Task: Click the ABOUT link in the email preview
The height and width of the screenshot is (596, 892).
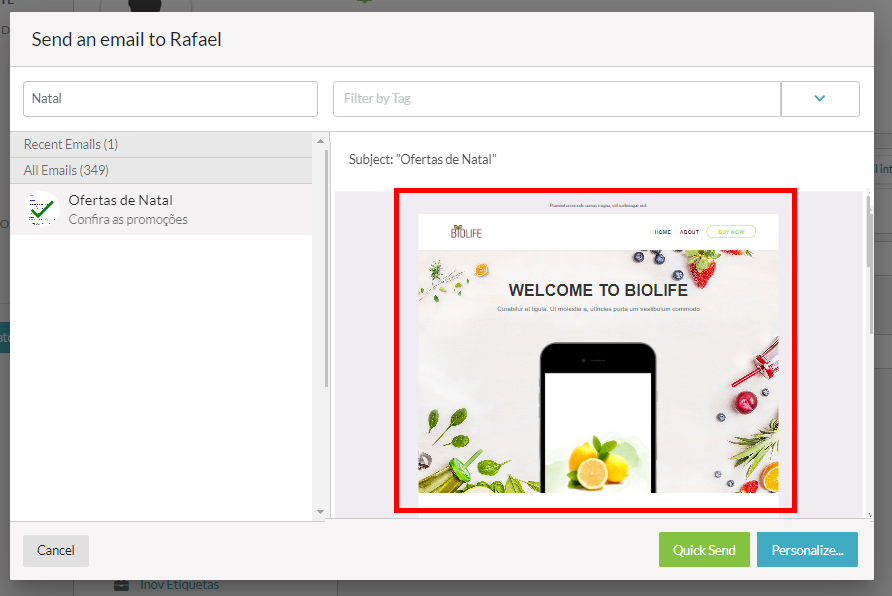Action: pos(689,232)
